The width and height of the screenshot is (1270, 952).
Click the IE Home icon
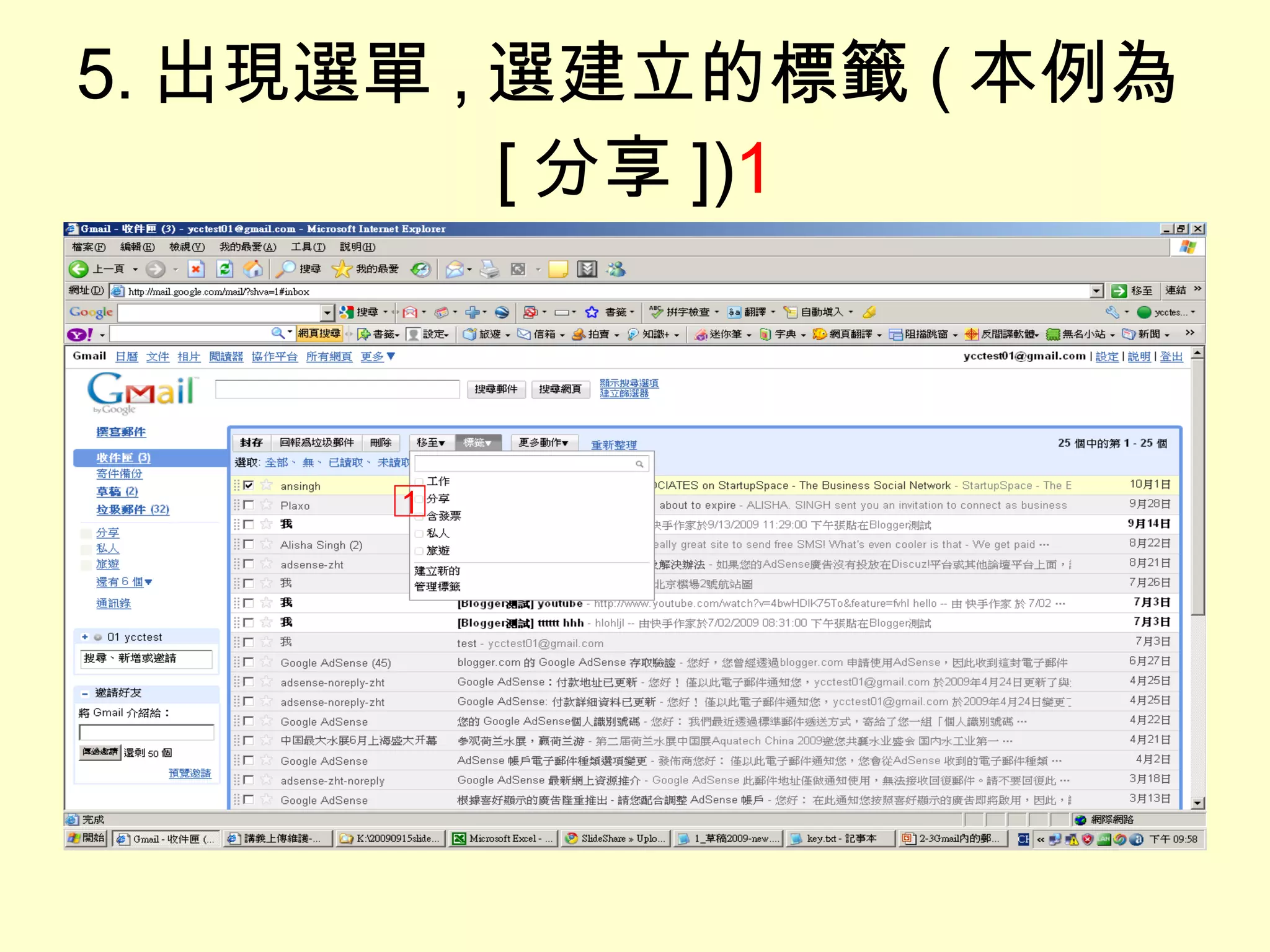252,269
